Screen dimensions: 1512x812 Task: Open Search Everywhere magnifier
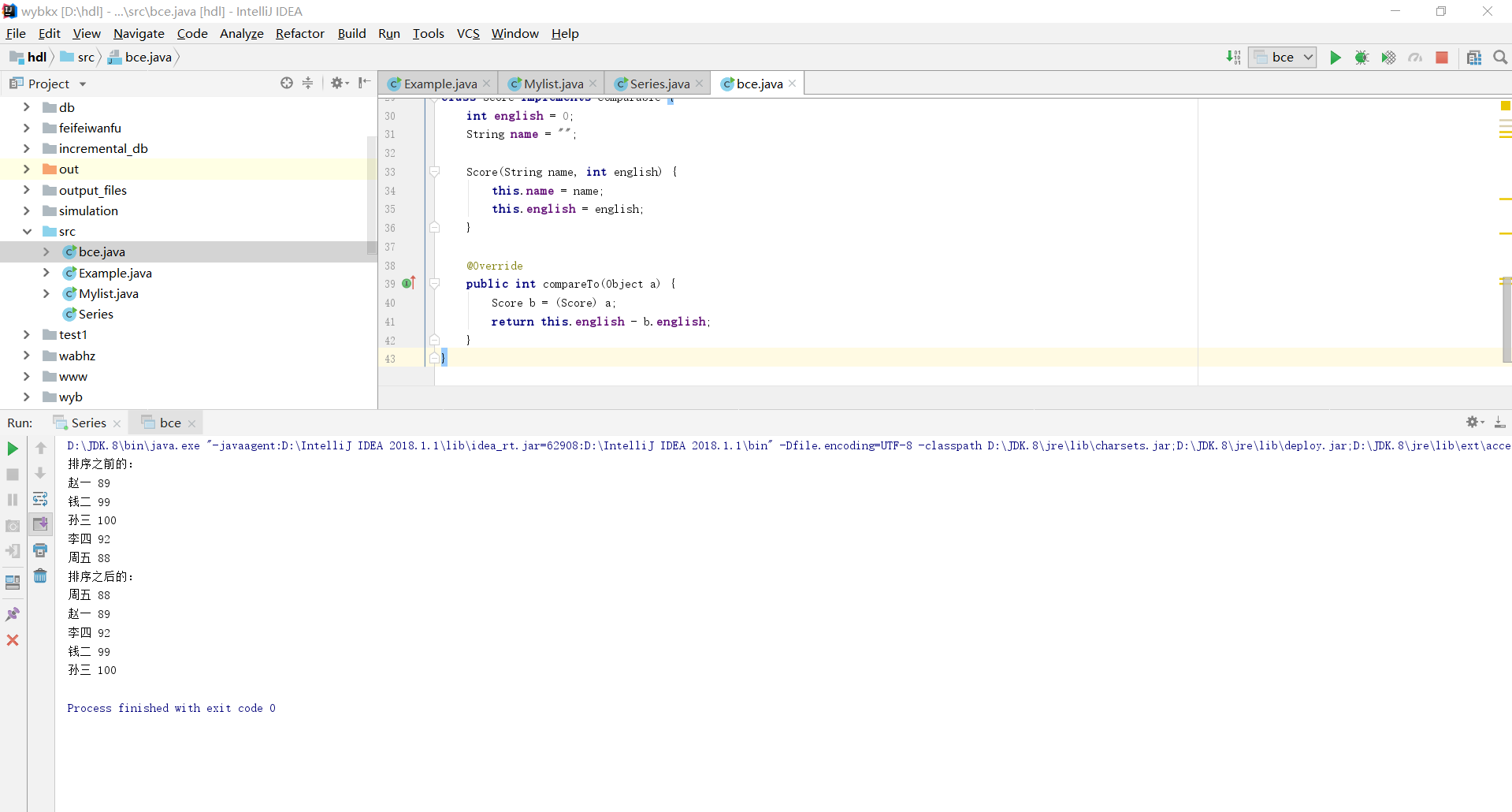1500,57
